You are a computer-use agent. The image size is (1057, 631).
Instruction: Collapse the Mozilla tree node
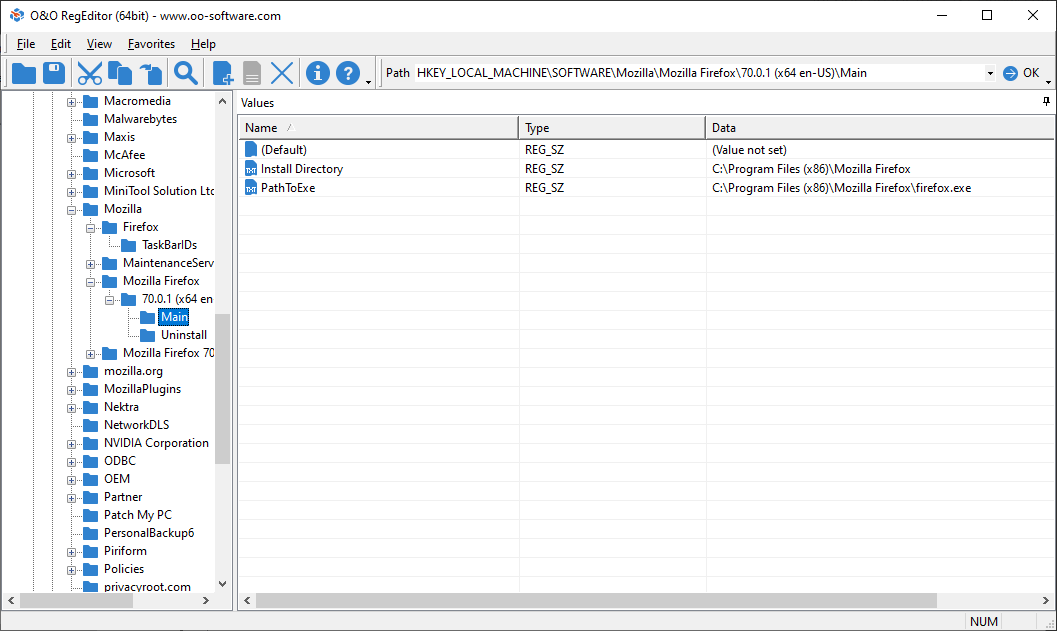click(71, 210)
